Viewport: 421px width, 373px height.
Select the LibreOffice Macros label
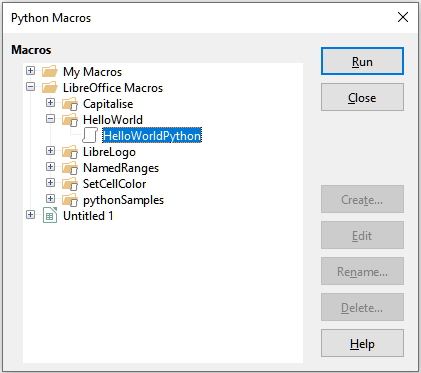click(113, 88)
